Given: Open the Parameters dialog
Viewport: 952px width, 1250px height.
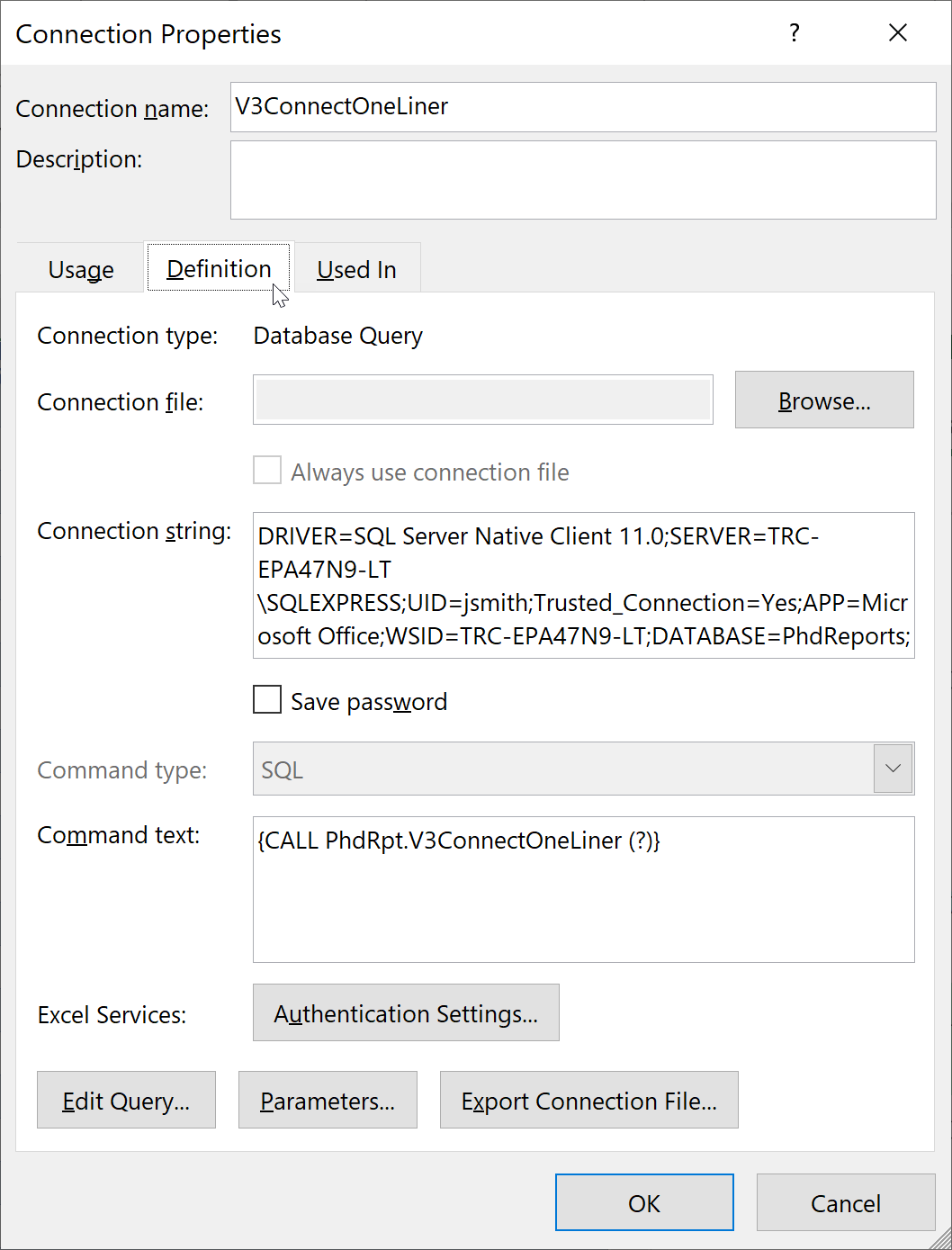Looking at the screenshot, I should pyautogui.click(x=328, y=1100).
